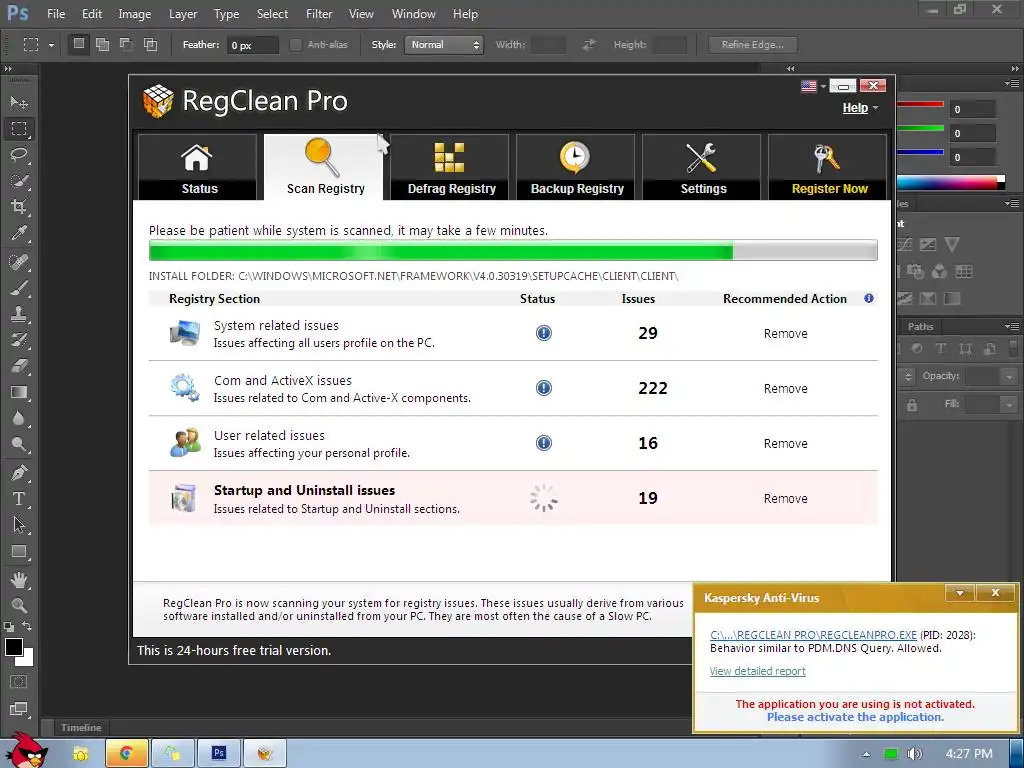This screenshot has width=1024, height=768.
Task: Click the Quick Mask mode icon
Action: (x=19, y=682)
